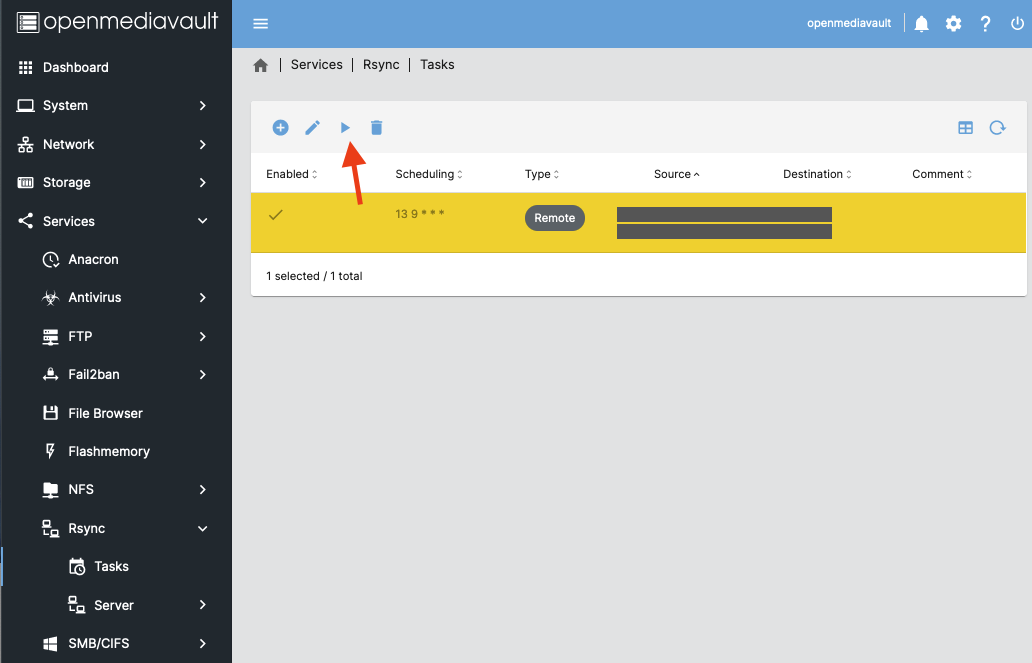Screen dimensions: 1032x663
Task: Open Dashboard from the sidebar
Action: [x=75, y=68]
